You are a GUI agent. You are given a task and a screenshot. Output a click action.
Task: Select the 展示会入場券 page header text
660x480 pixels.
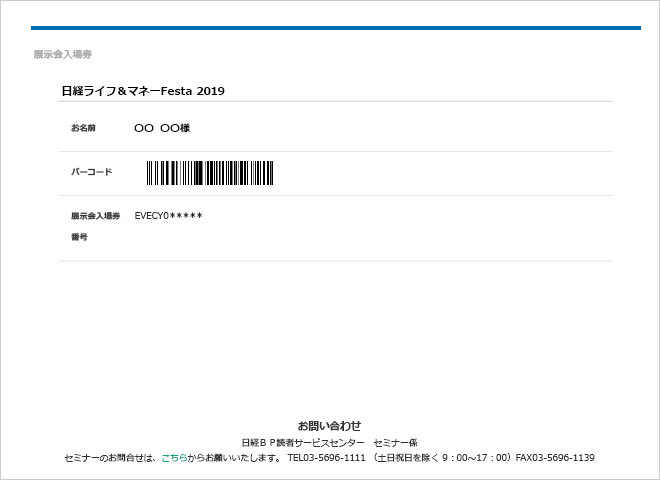(62, 54)
